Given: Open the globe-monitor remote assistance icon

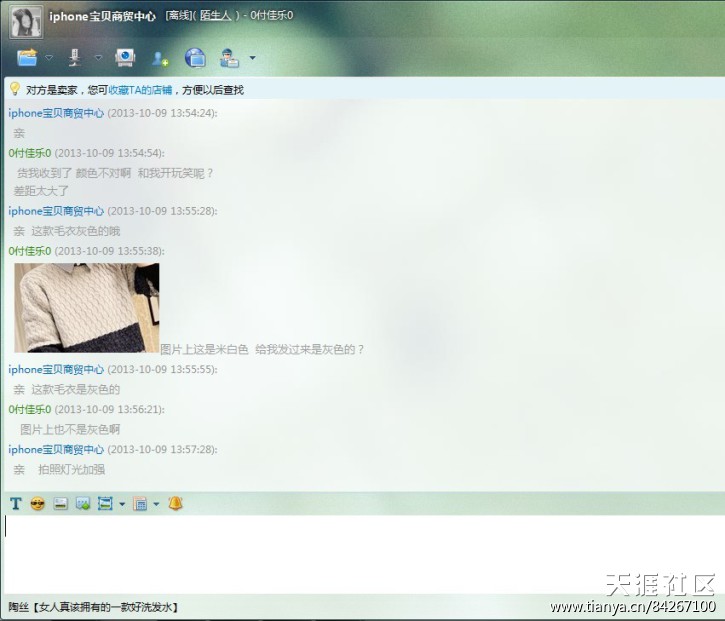Looking at the screenshot, I should click(195, 58).
